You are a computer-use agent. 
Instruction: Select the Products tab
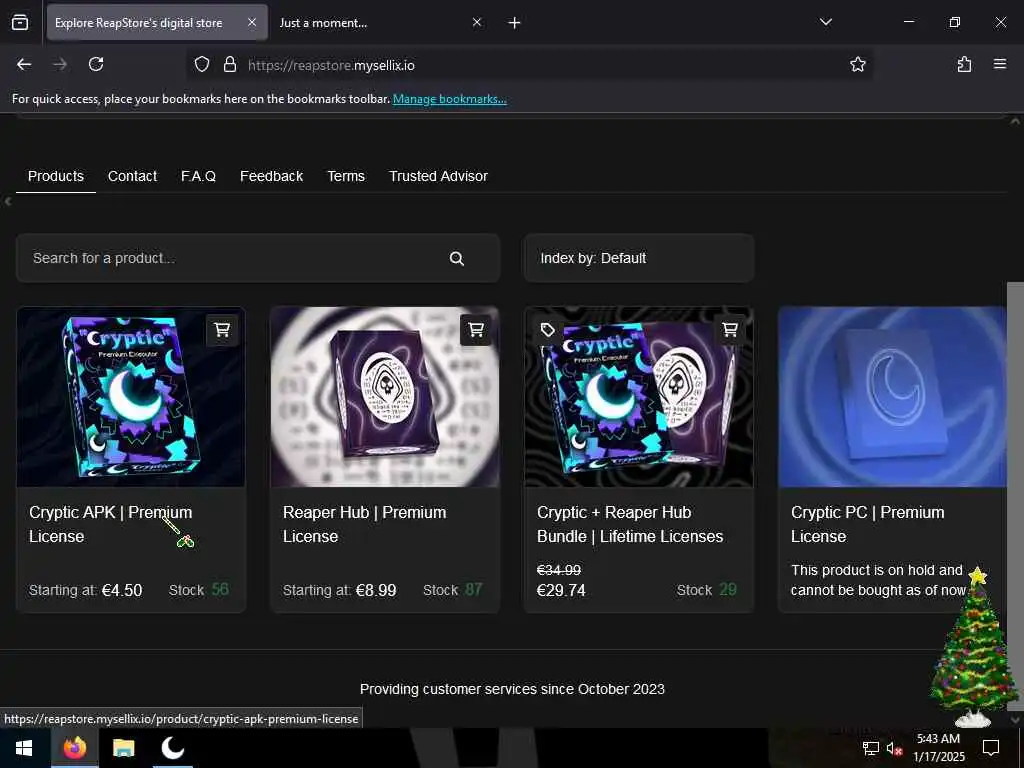[x=56, y=176]
